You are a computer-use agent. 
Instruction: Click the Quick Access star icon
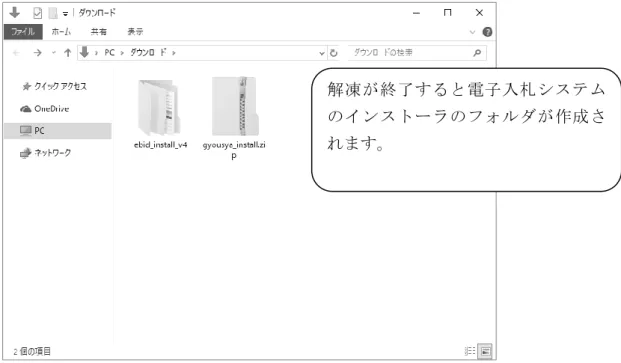point(27,86)
